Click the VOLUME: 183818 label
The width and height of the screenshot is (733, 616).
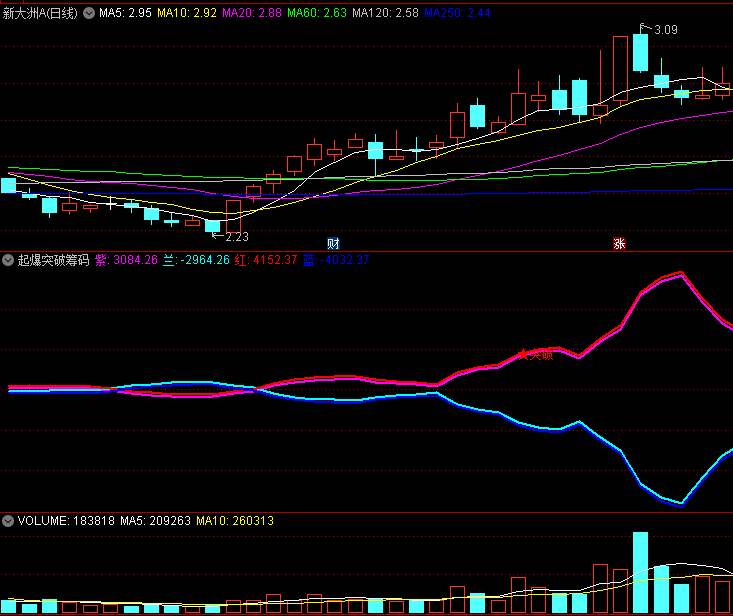pos(66,521)
